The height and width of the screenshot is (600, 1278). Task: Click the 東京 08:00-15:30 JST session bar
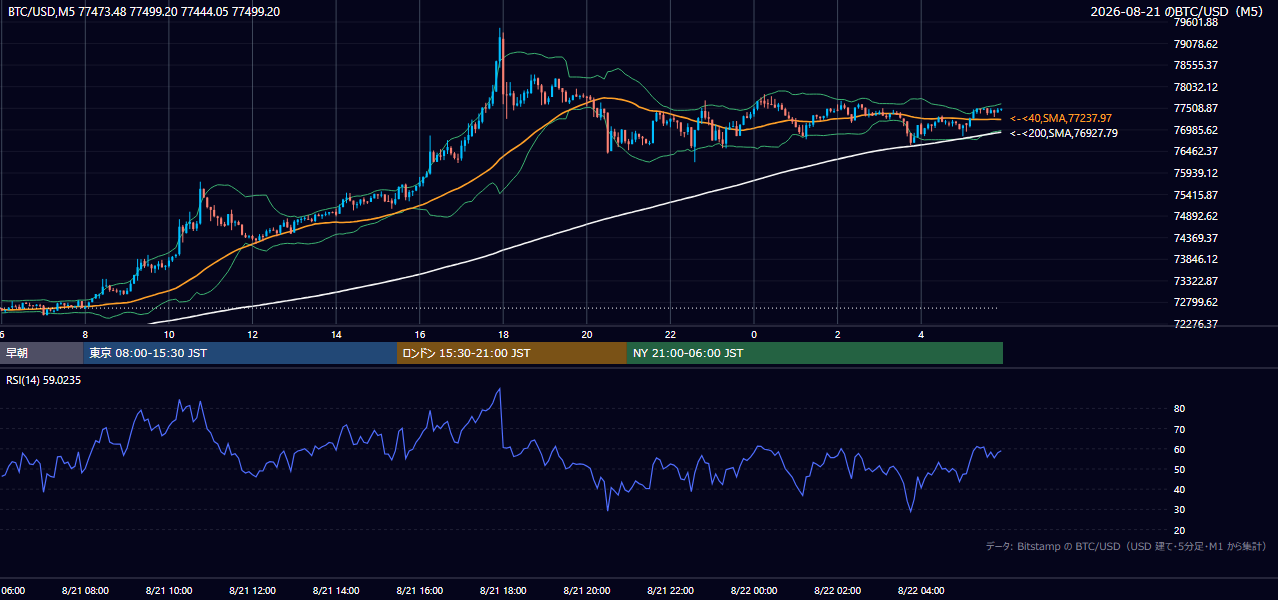241,353
